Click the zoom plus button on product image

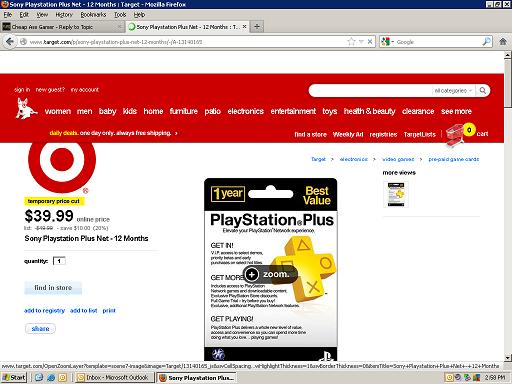[252, 274]
